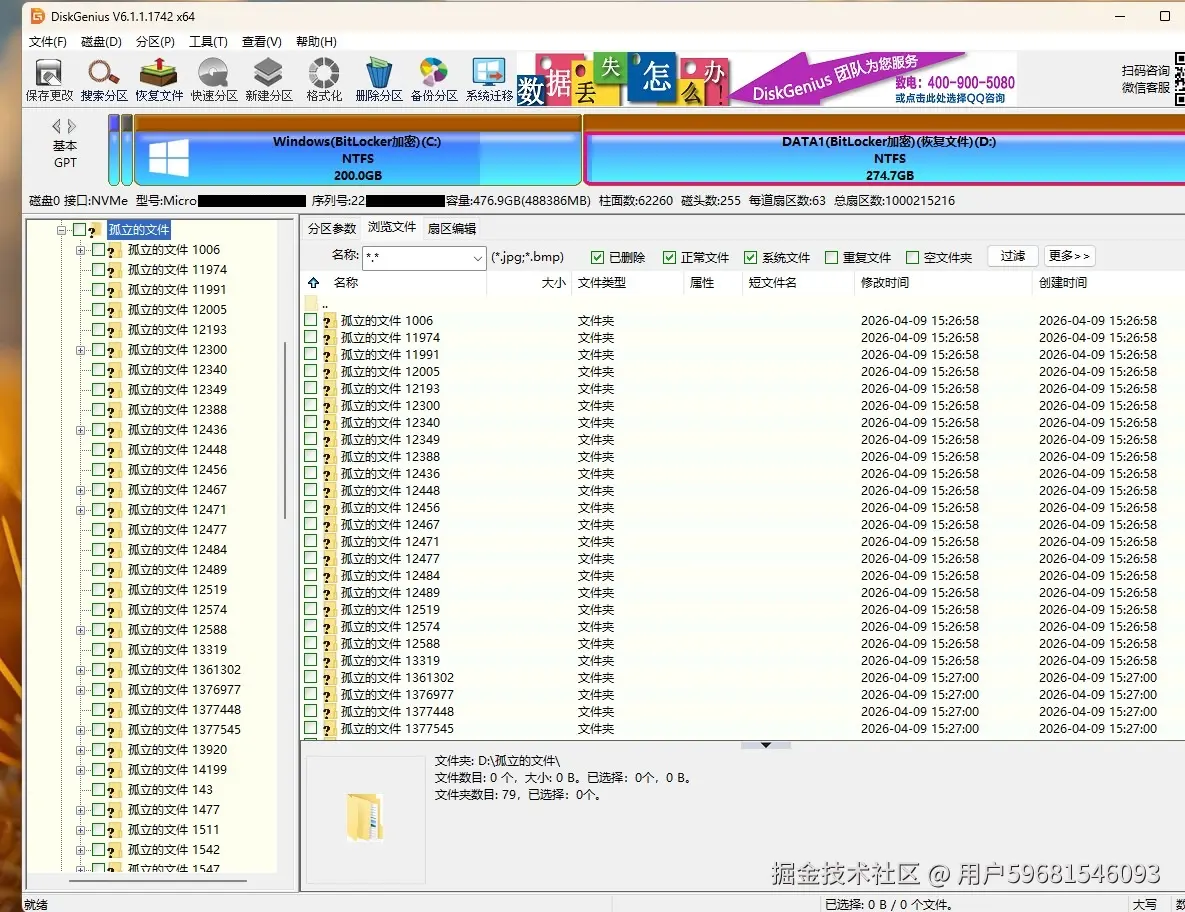Open the 工具(T) menu
The image size is (1185, 912).
pyautogui.click(x=208, y=42)
